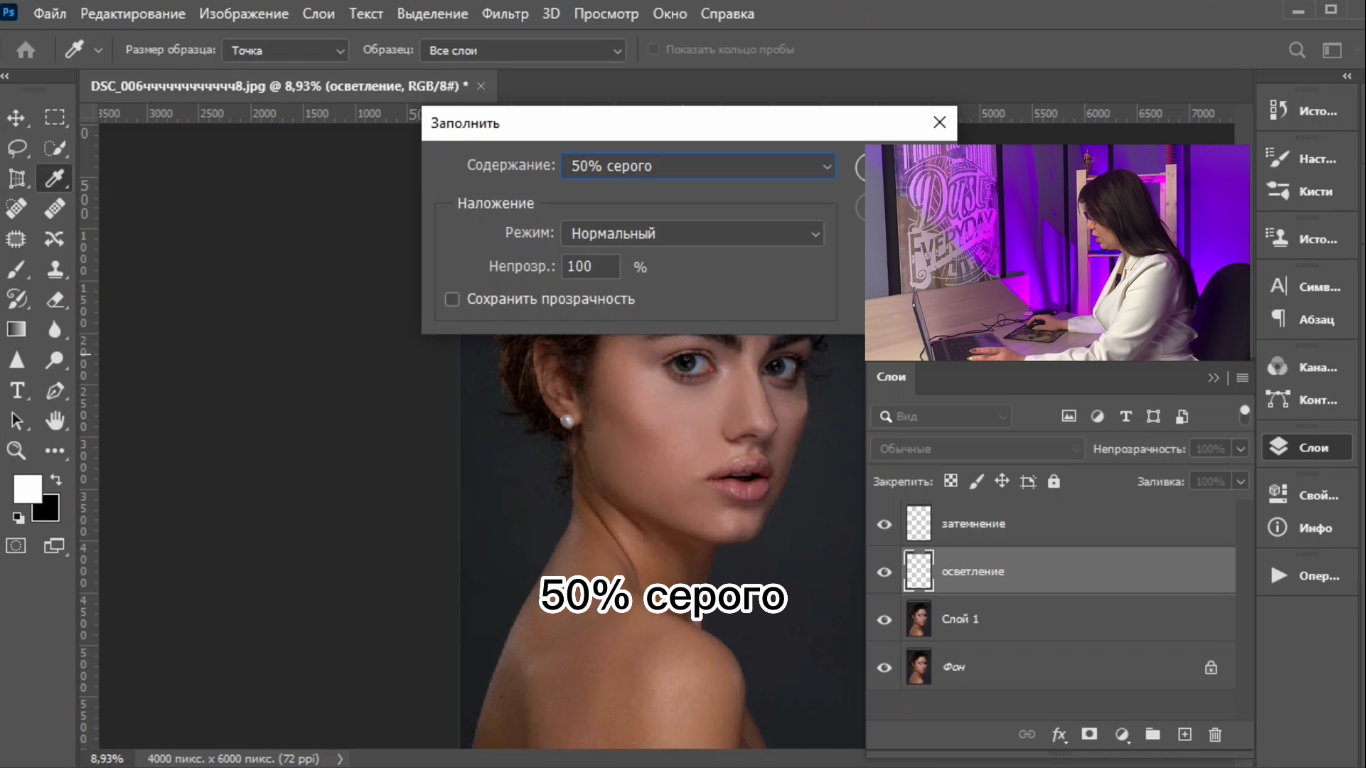Toggle layer filtering on/off switch

[x=1244, y=414]
